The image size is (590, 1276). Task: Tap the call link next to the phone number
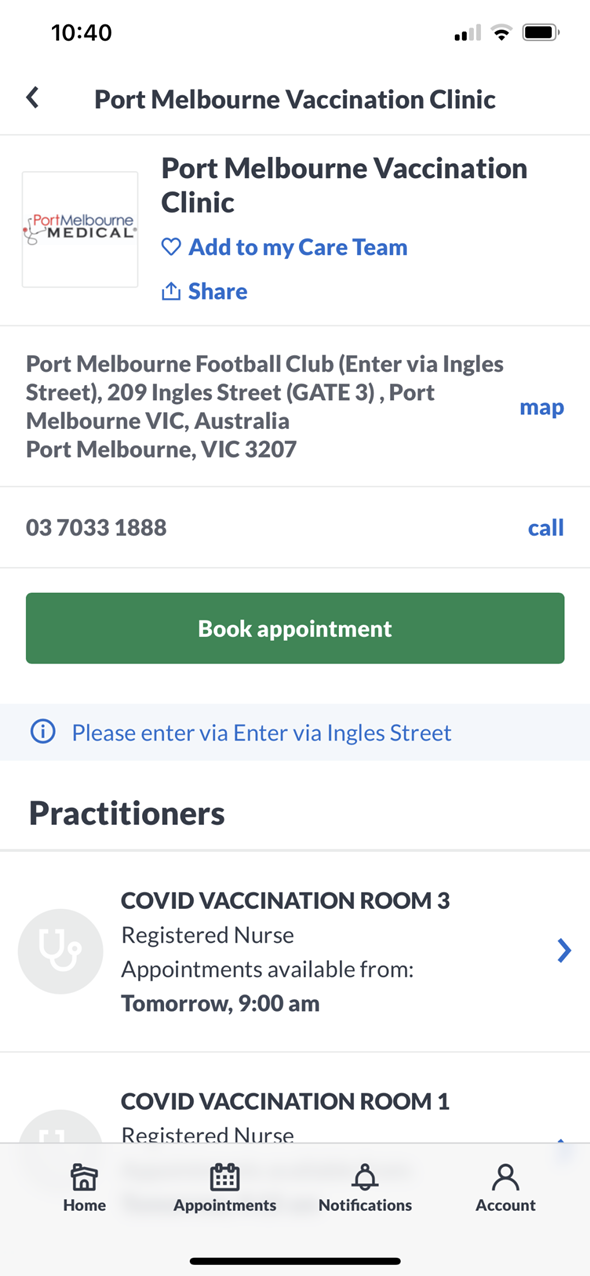point(546,527)
